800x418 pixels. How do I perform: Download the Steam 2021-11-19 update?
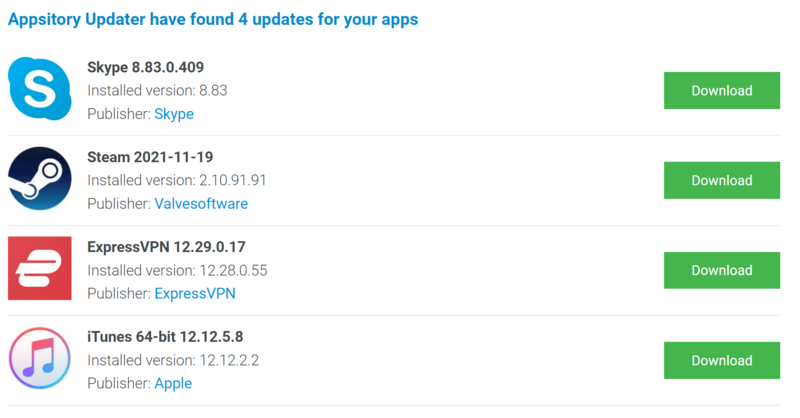pyautogui.click(x=721, y=180)
